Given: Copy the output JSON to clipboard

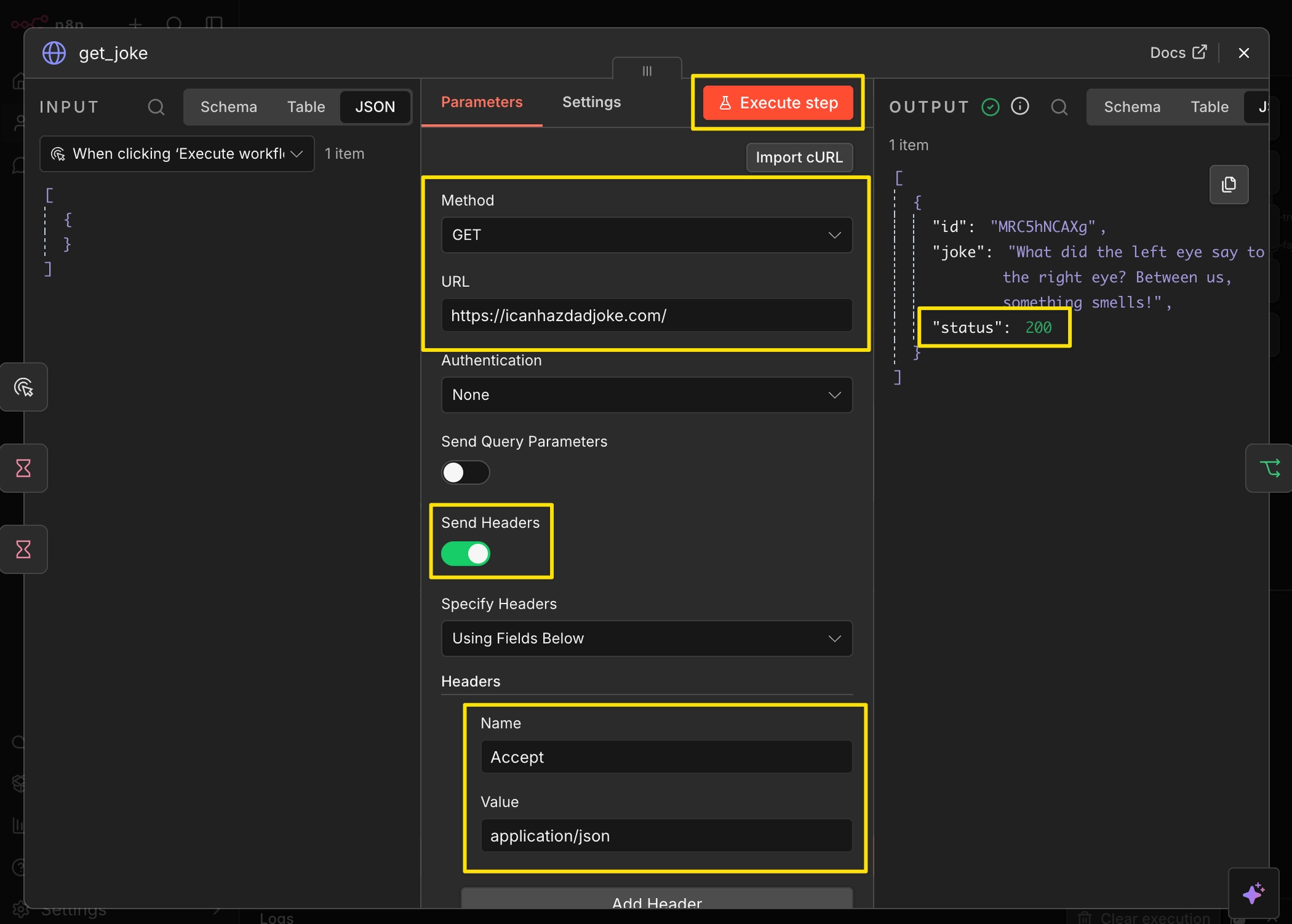Looking at the screenshot, I should [1229, 185].
